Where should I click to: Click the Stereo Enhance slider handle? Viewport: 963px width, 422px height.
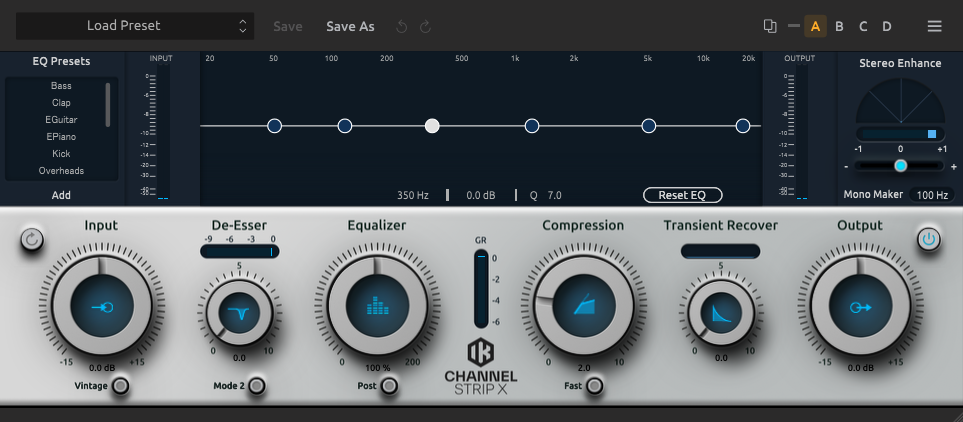(900, 166)
